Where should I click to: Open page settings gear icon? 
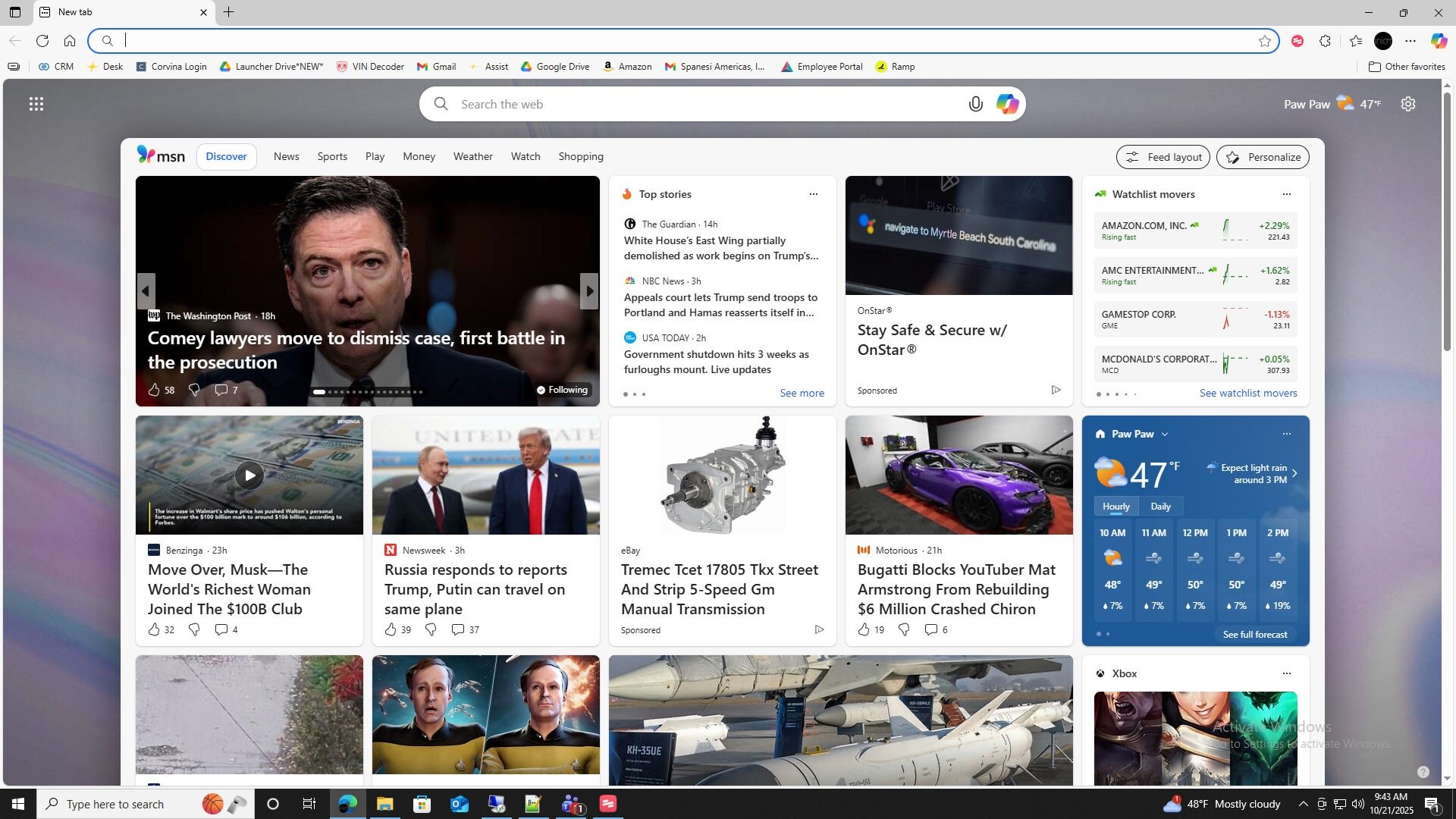point(1408,104)
